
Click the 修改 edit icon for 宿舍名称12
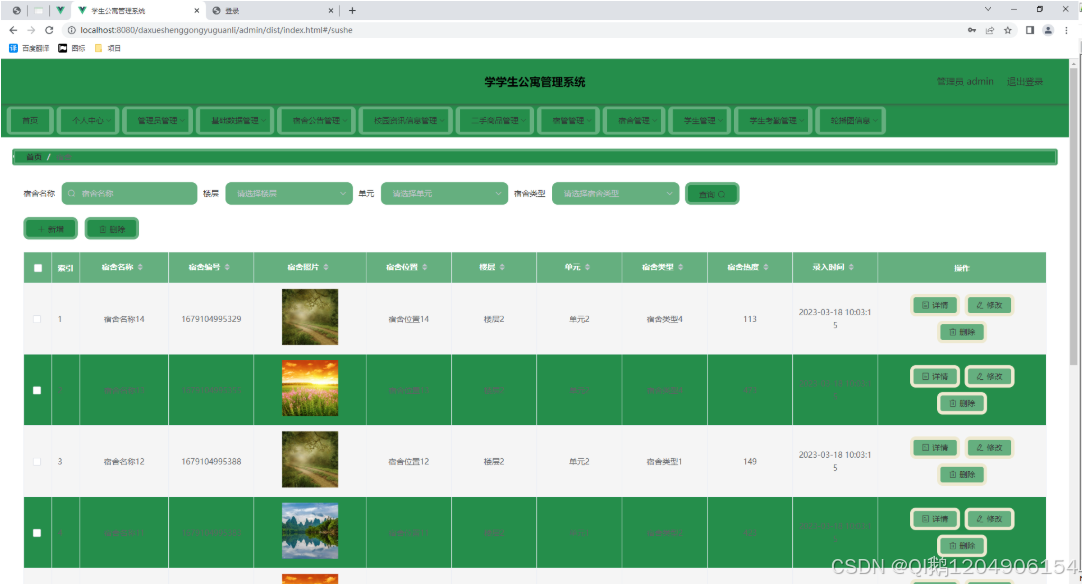(x=989, y=447)
